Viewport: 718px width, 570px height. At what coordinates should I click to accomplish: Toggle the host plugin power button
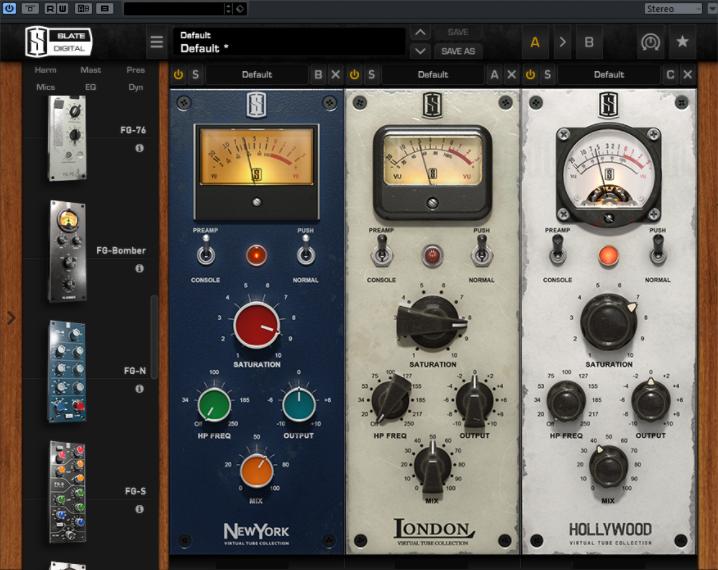pos(9,8)
